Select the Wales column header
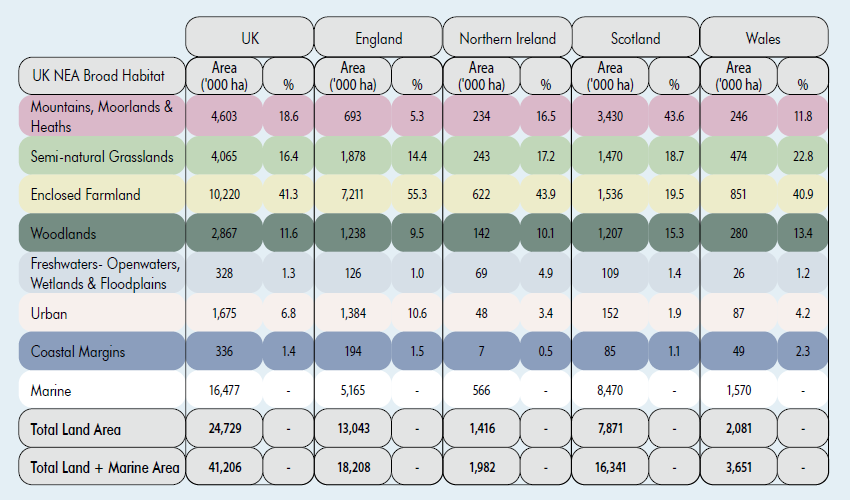 pyautogui.click(x=763, y=38)
